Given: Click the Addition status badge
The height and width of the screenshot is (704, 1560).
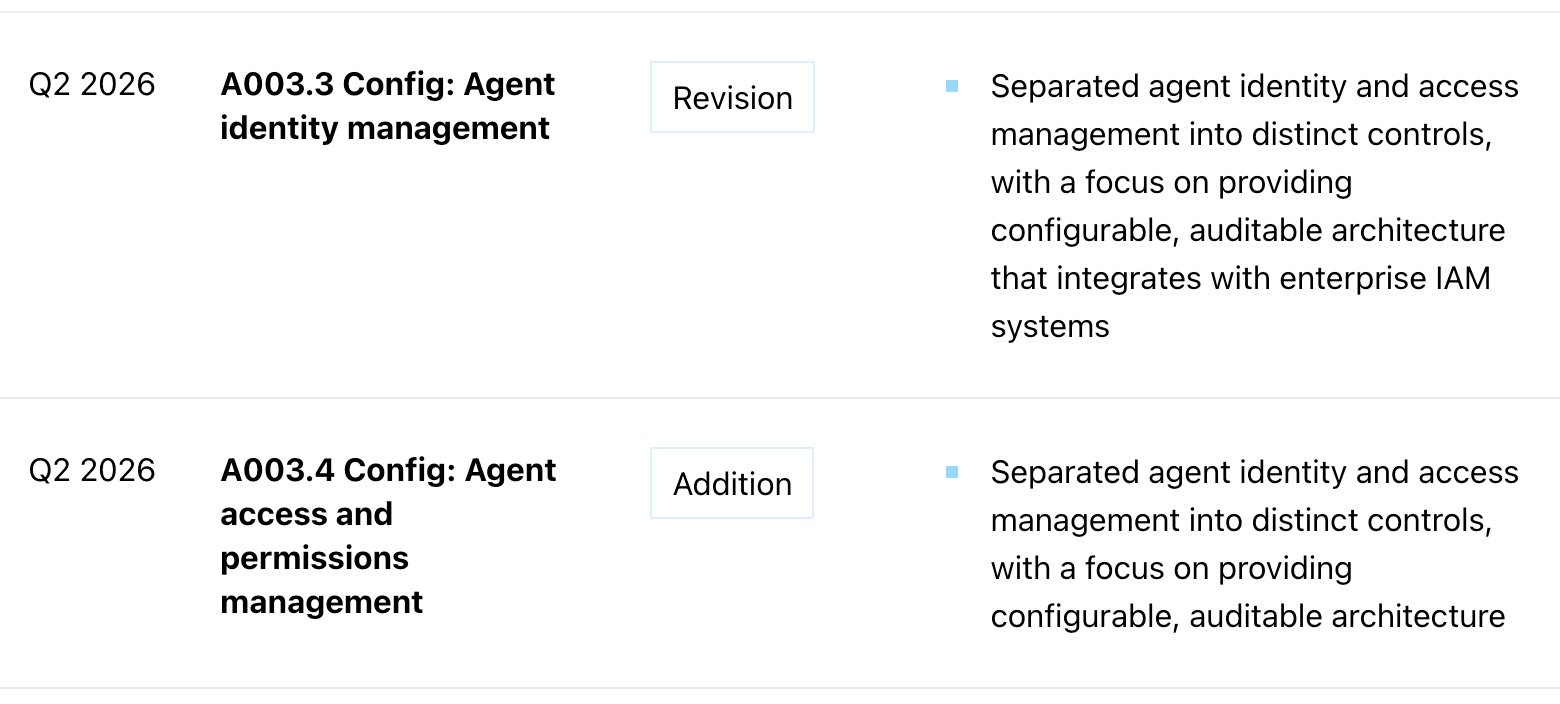Looking at the screenshot, I should 732,484.
